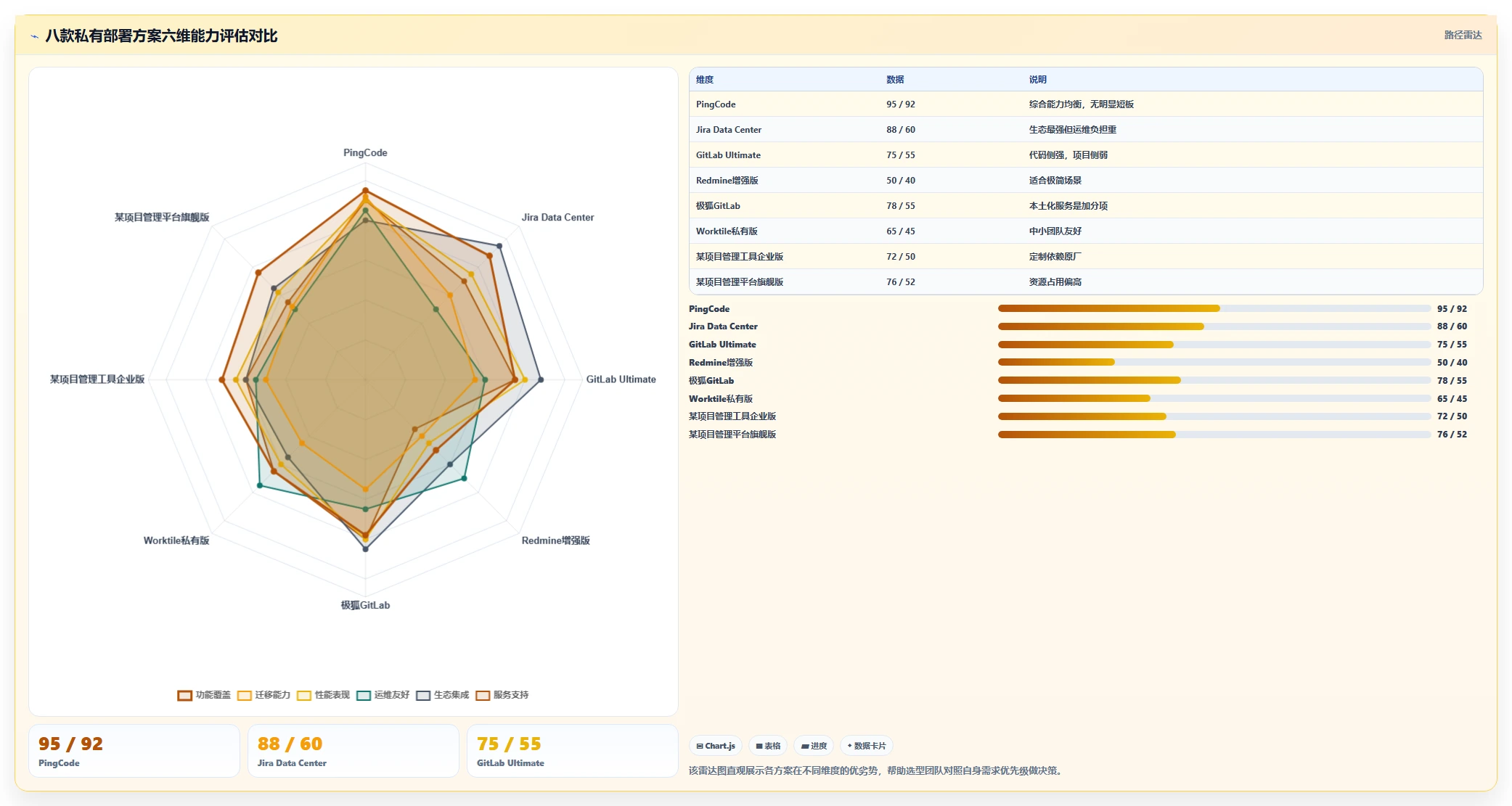Click the Jira Data Center progress bar
Viewport: 1512px width, 806px height.
[x=1214, y=326]
